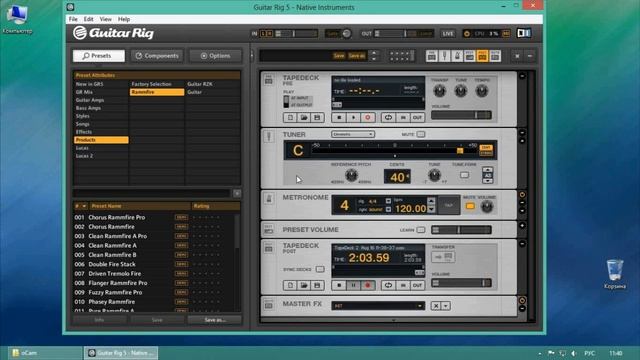This screenshot has width=640, height=360.
Task: Switch to the Options tab
Action: (x=215, y=56)
